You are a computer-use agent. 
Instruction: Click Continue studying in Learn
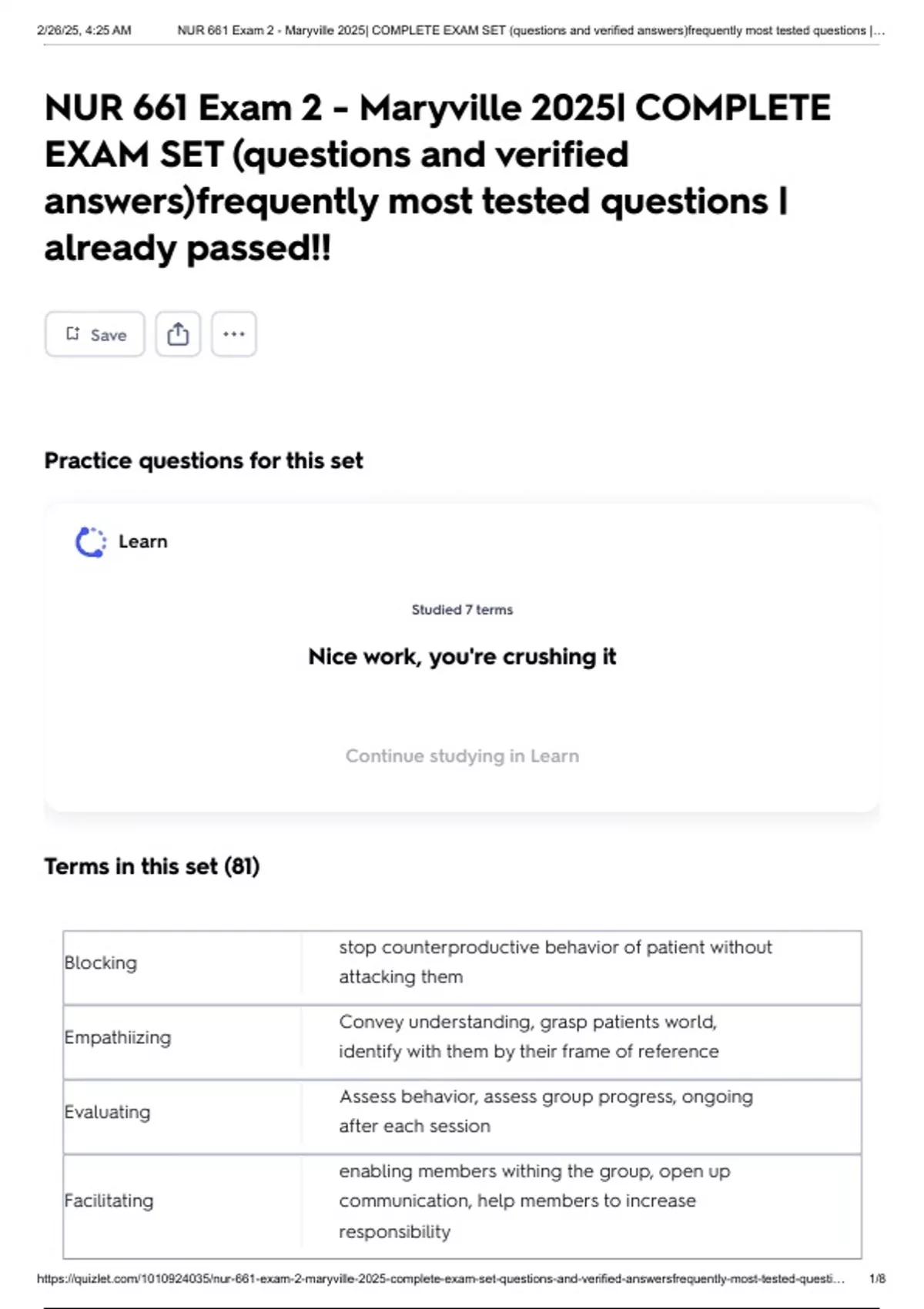pos(462,755)
